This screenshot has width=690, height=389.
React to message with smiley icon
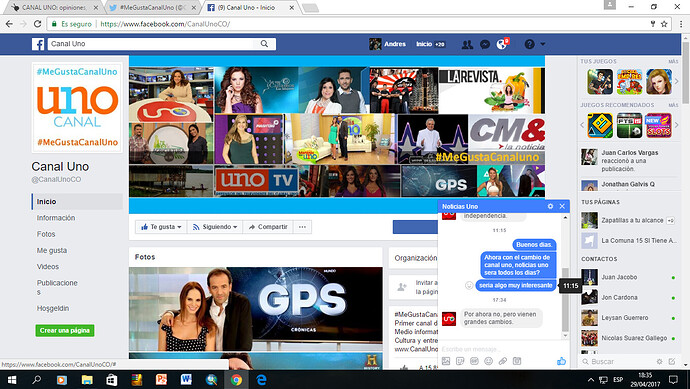click(469, 286)
